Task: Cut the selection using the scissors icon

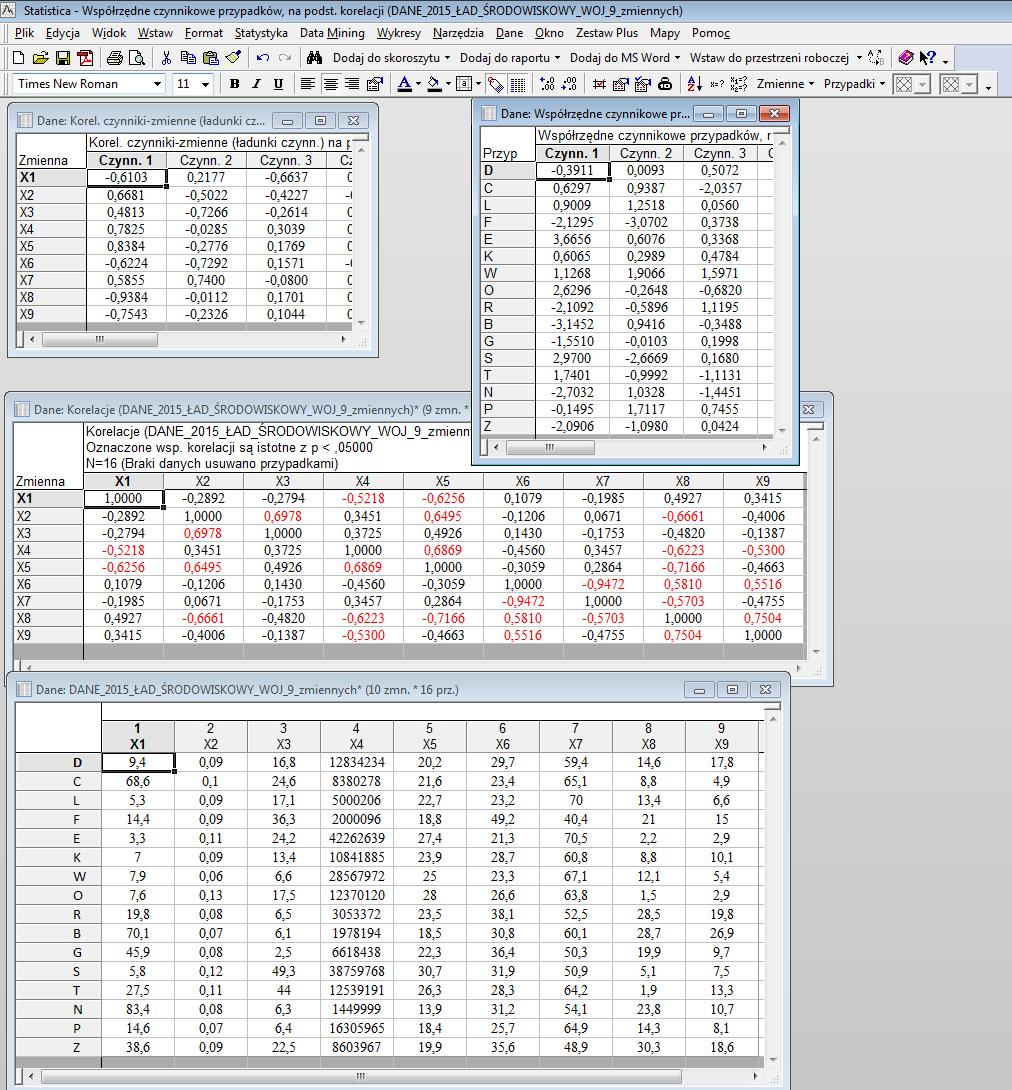Action: tap(166, 58)
